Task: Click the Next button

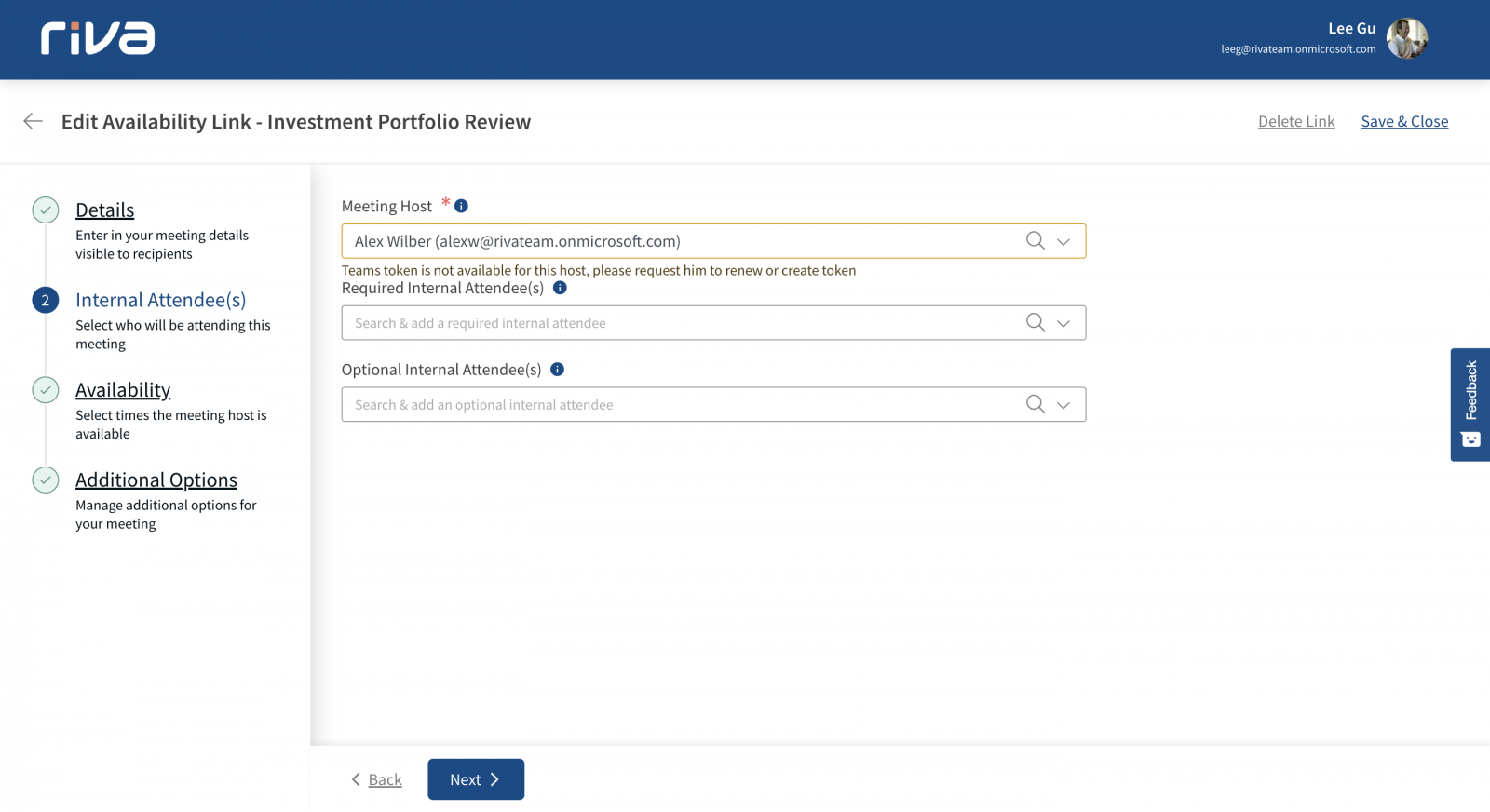Action: pyautogui.click(x=476, y=779)
